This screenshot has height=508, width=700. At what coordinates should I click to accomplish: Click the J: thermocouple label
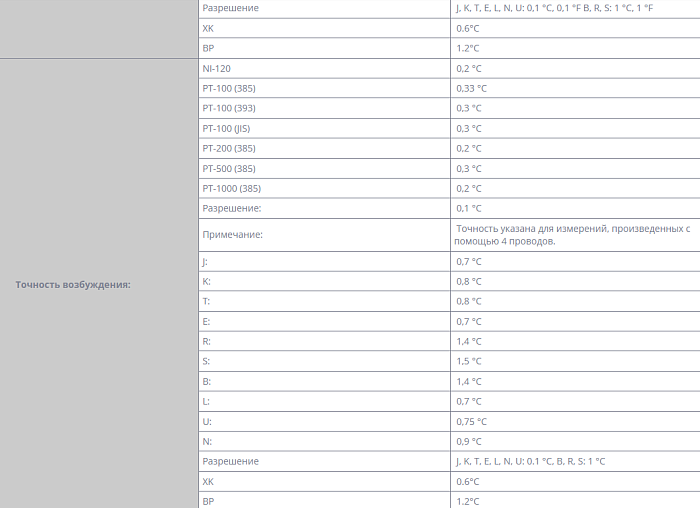205,261
